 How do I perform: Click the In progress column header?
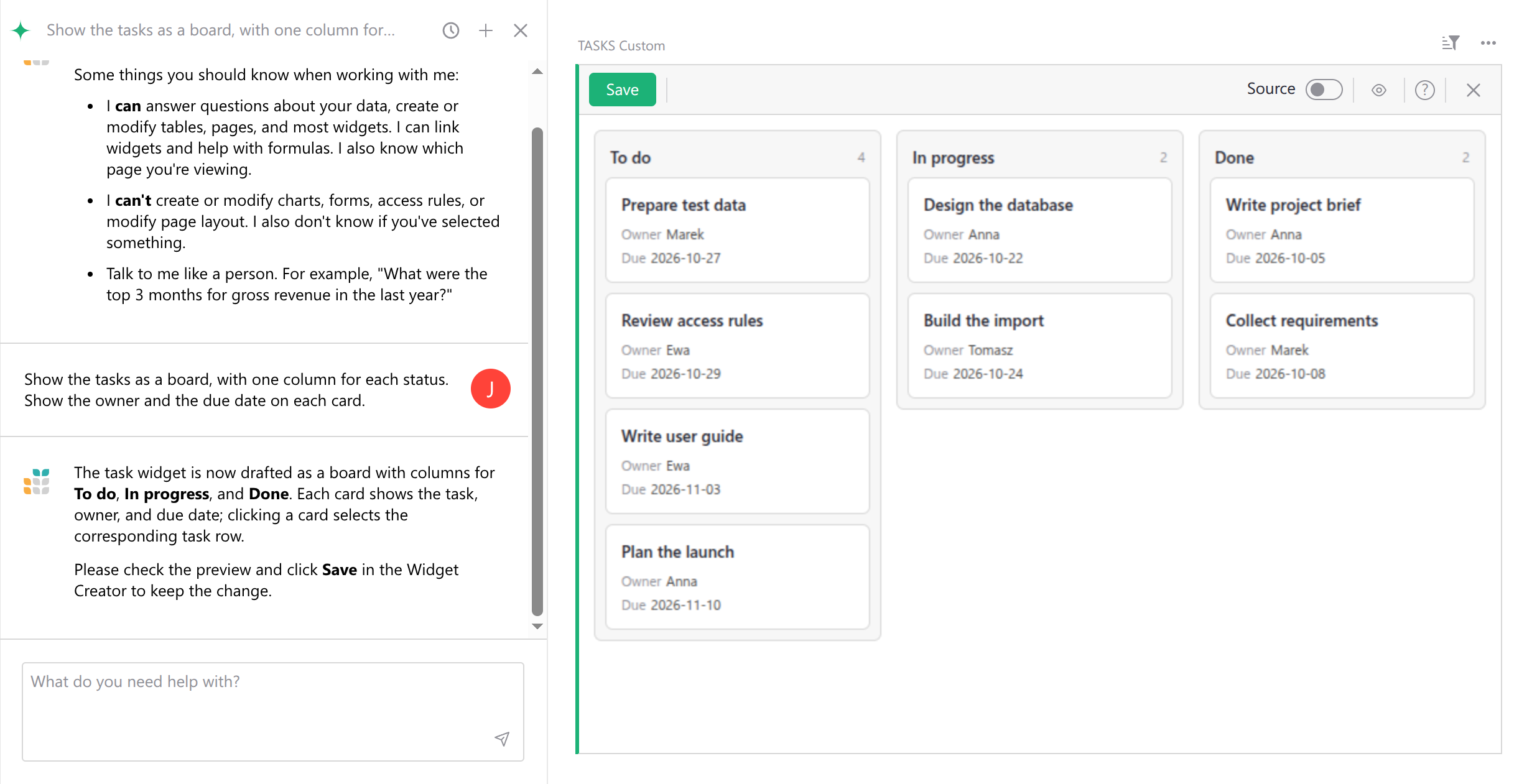(x=954, y=158)
